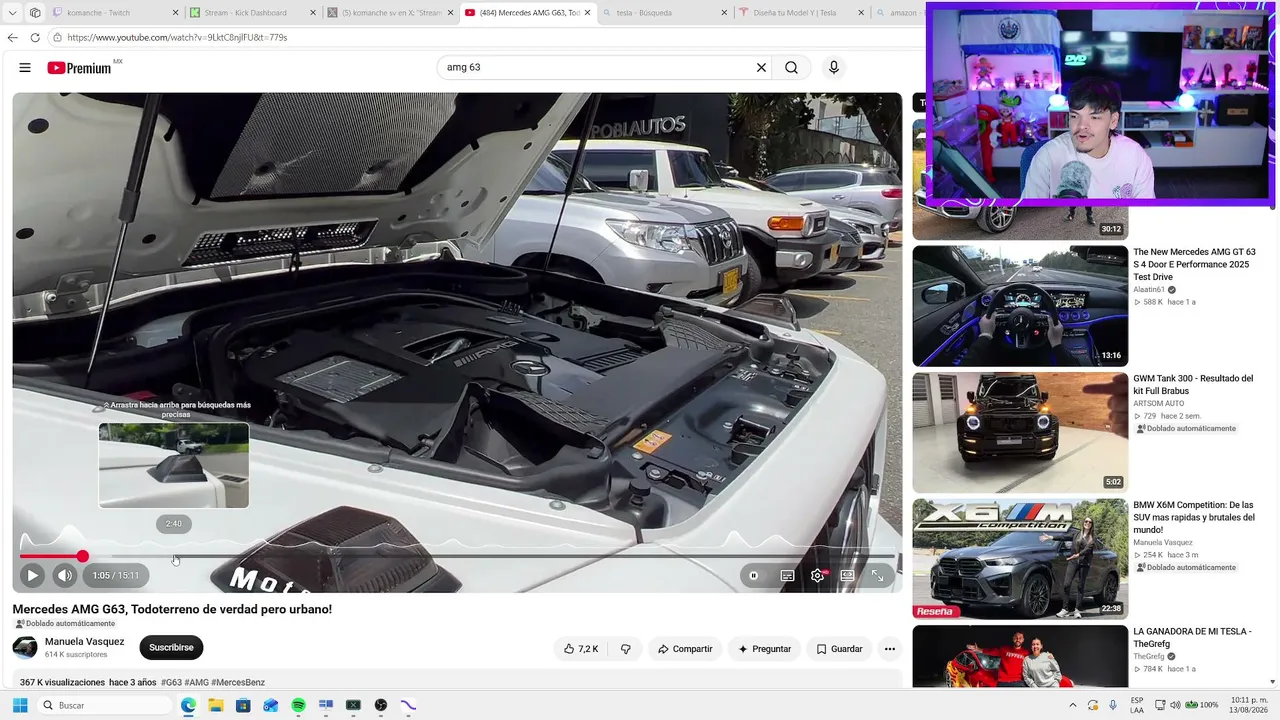Open 'LA GANADORA DE MI TESLA' video title
The height and width of the screenshot is (720, 1280).
tap(1192, 638)
